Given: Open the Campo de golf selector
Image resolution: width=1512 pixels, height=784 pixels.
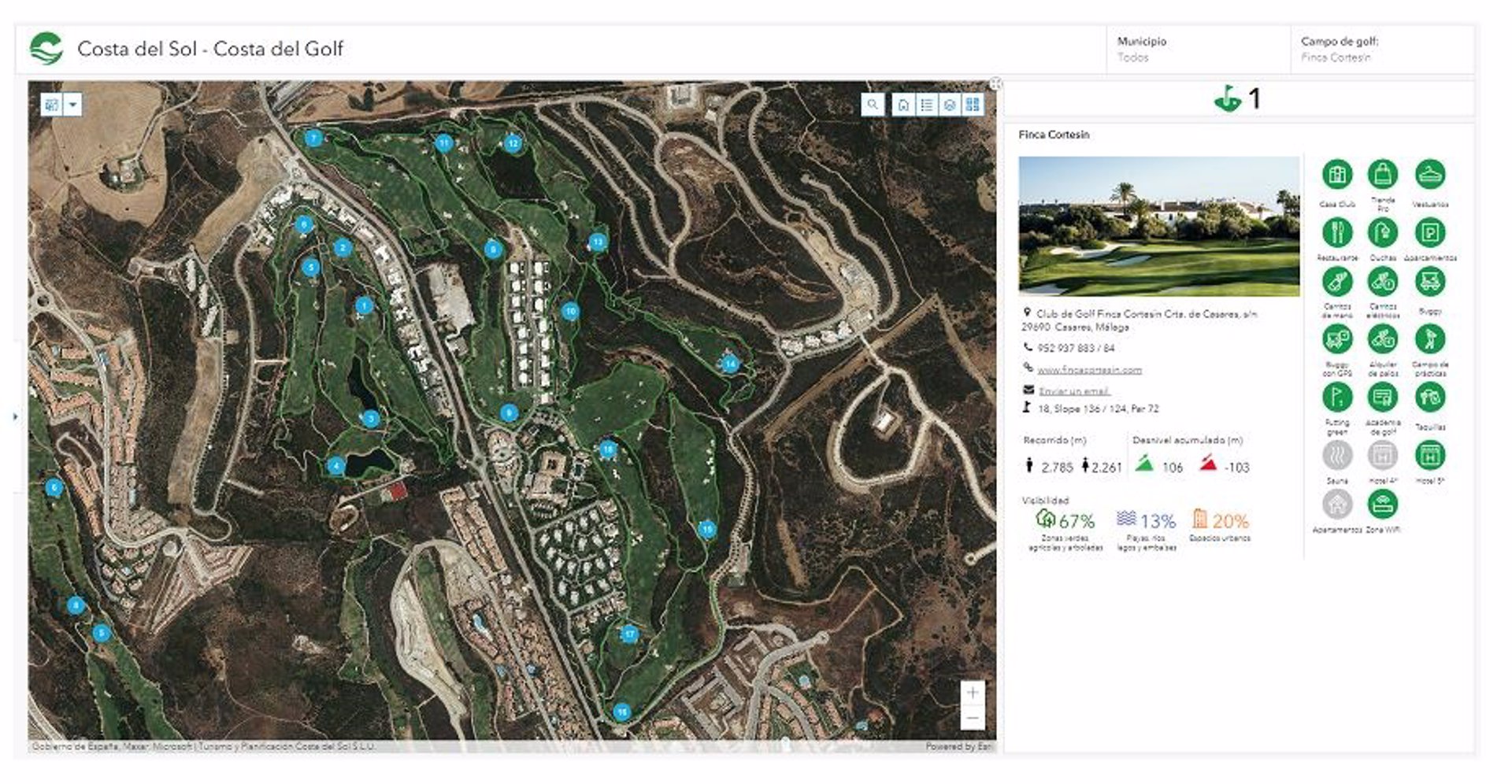Looking at the screenshot, I should tap(1382, 50).
